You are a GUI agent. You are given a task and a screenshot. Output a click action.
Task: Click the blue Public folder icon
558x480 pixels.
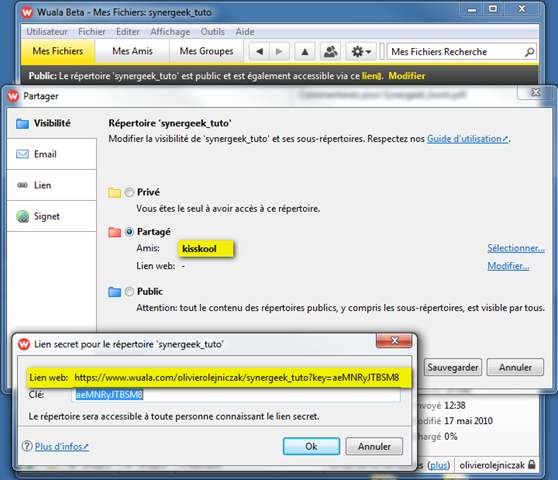(x=115, y=292)
